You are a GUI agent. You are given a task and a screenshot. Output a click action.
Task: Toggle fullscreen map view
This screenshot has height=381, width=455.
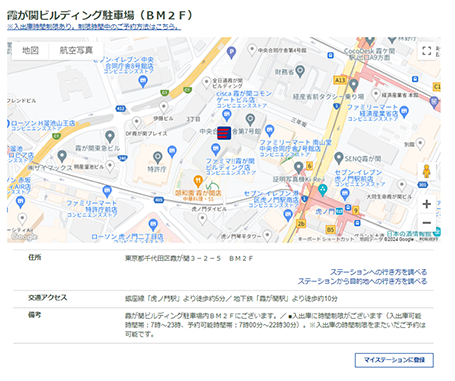coord(427,51)
